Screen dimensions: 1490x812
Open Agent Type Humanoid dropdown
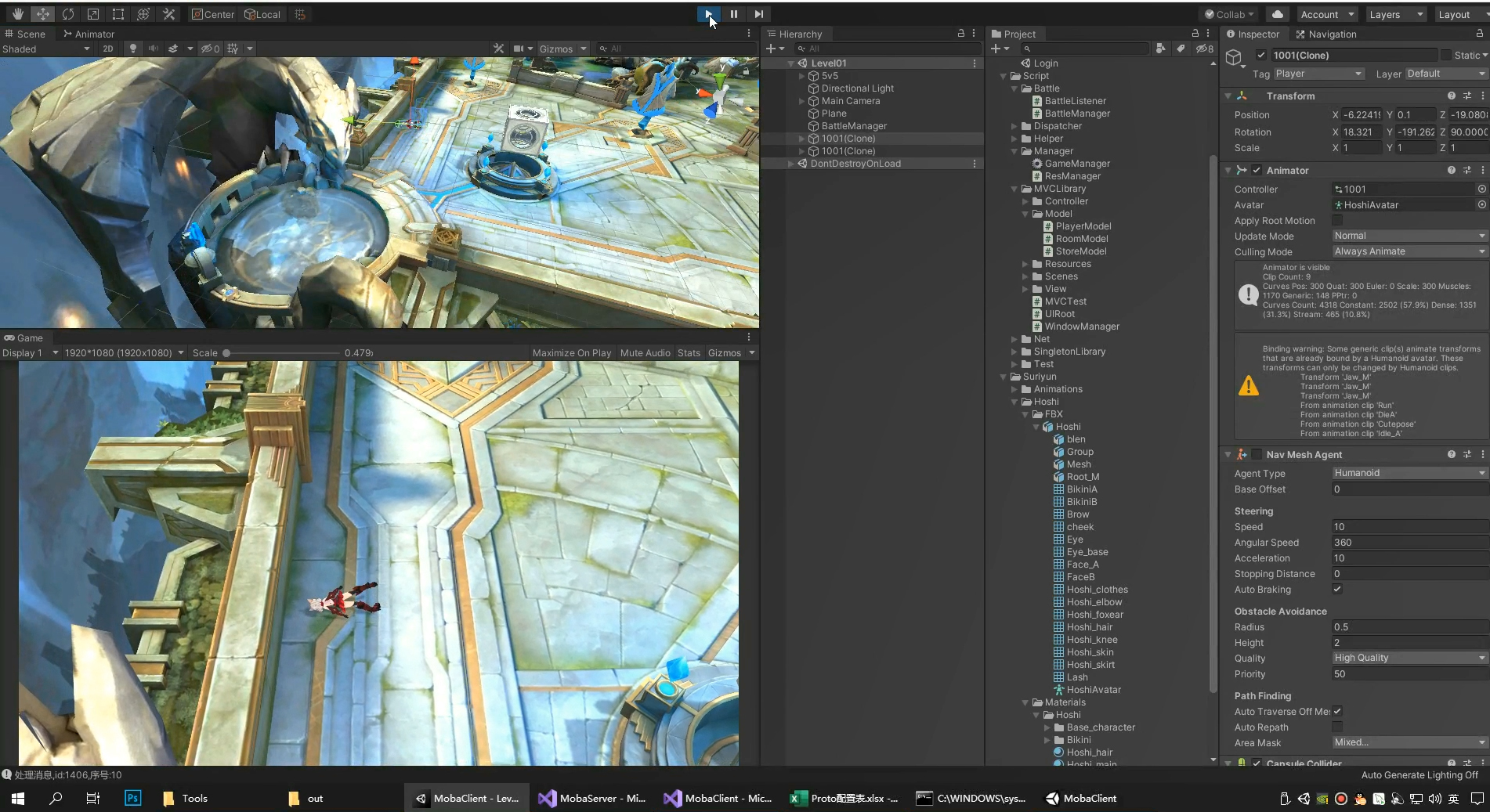[1409, 473]
